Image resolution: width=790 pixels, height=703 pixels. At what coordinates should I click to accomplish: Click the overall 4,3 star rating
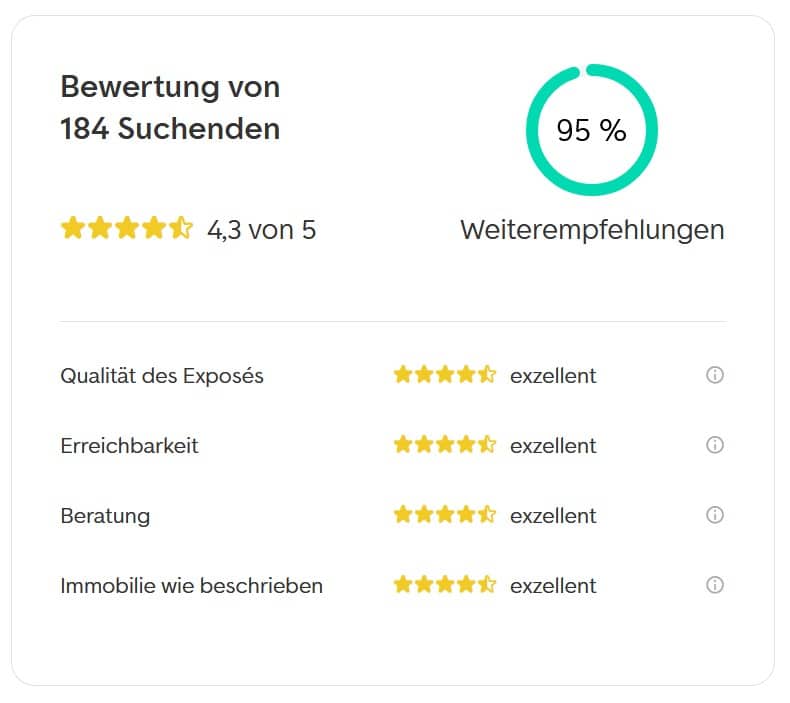point(126,228)
